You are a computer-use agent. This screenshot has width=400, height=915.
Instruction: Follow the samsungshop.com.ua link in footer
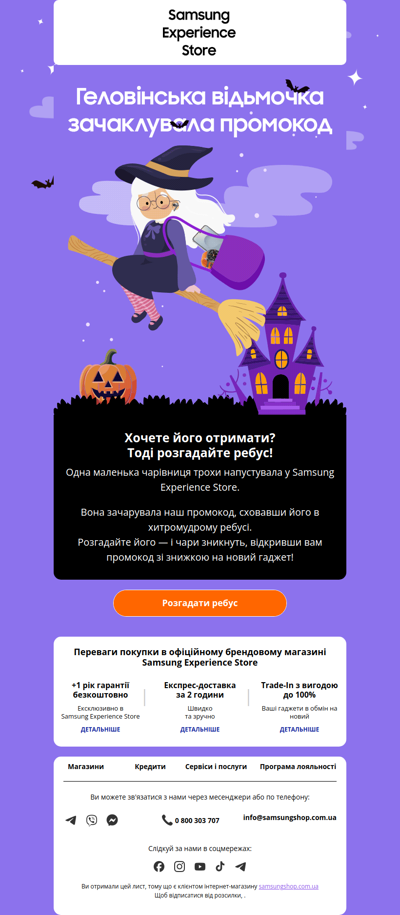[x=288, y=886]
